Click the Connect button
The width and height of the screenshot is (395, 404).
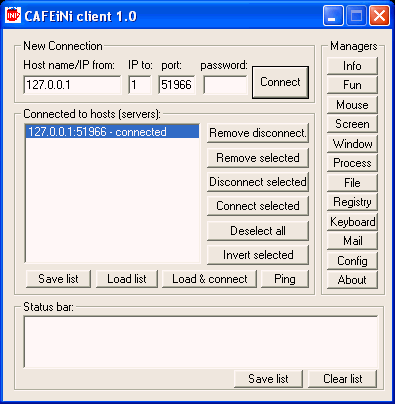(x=280, y=82)
